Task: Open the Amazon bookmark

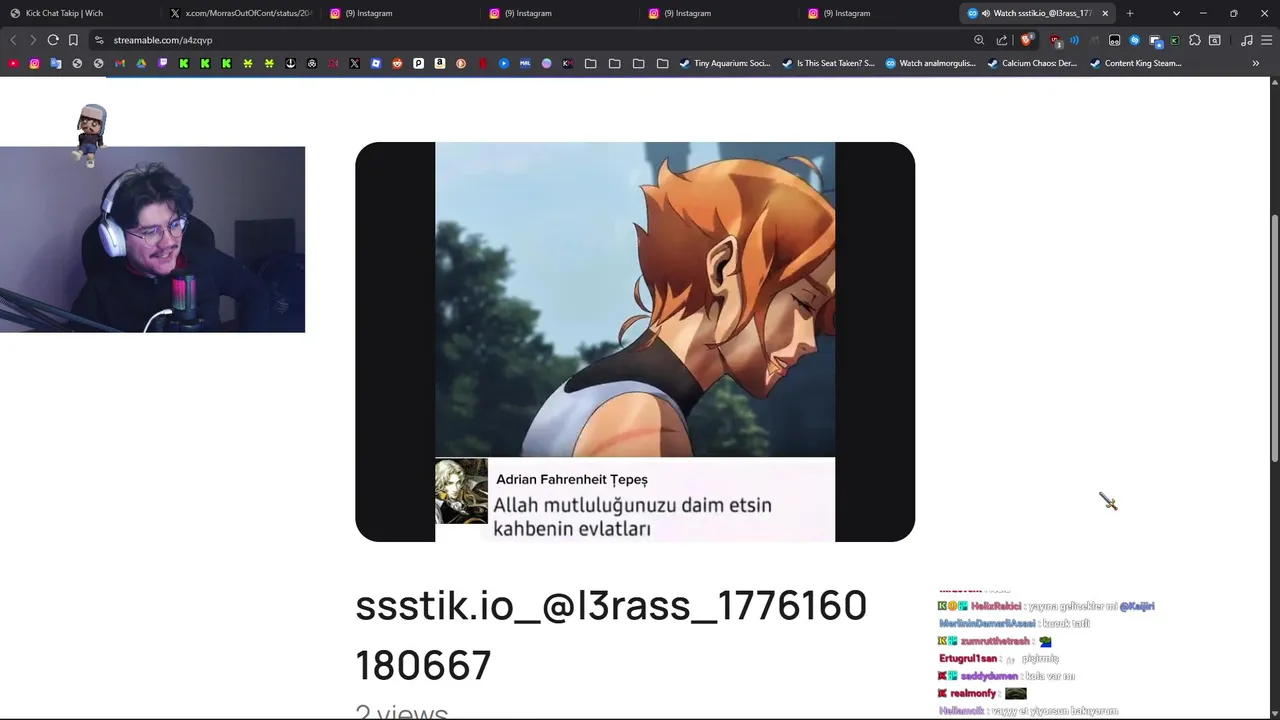Action: tap(440, 63)
